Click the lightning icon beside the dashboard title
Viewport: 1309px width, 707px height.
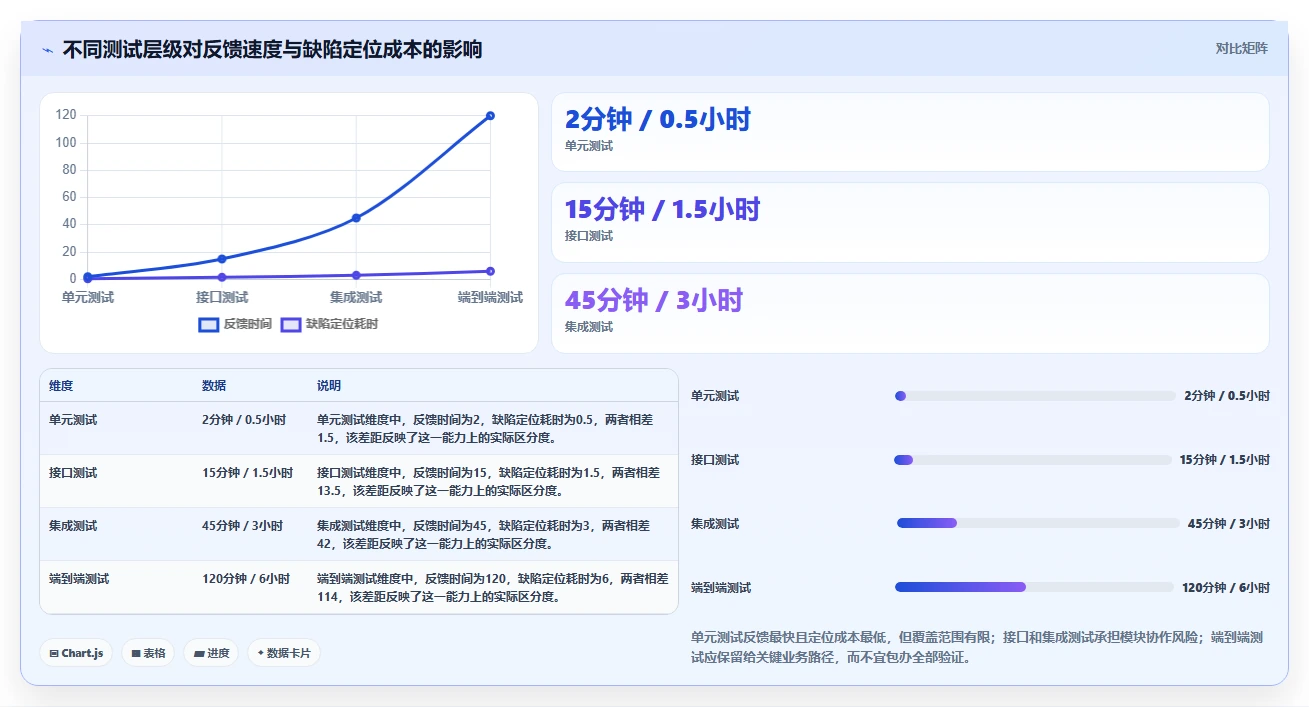[47, 50]
